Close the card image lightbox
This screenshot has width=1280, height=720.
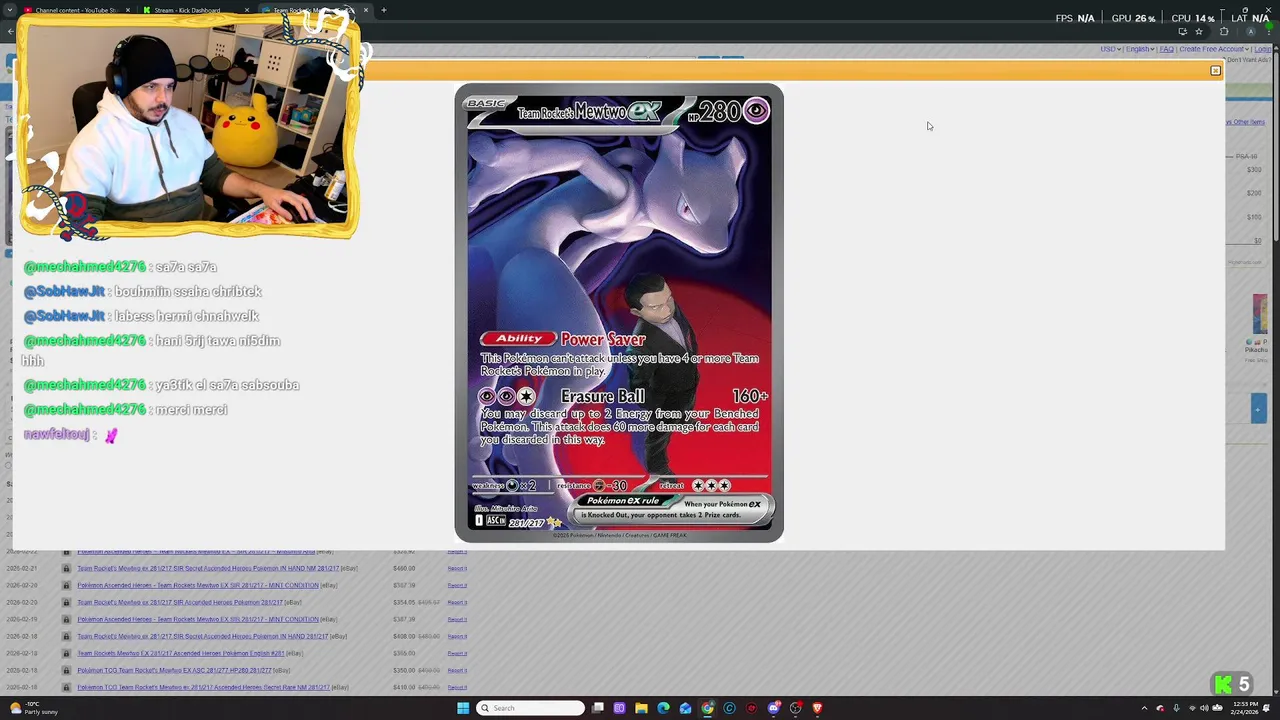pyautogui.click(x=1215, y=71)
